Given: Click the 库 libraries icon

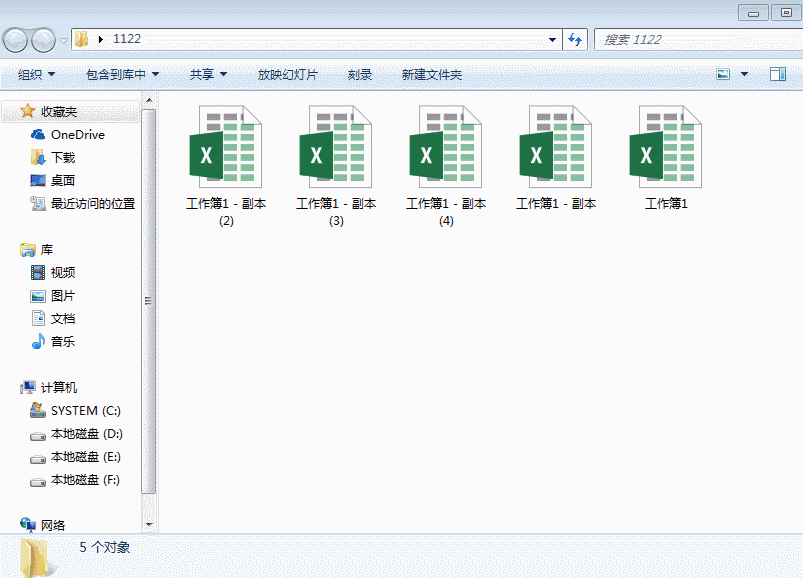Looking at the screenshot, I should 28,250.
